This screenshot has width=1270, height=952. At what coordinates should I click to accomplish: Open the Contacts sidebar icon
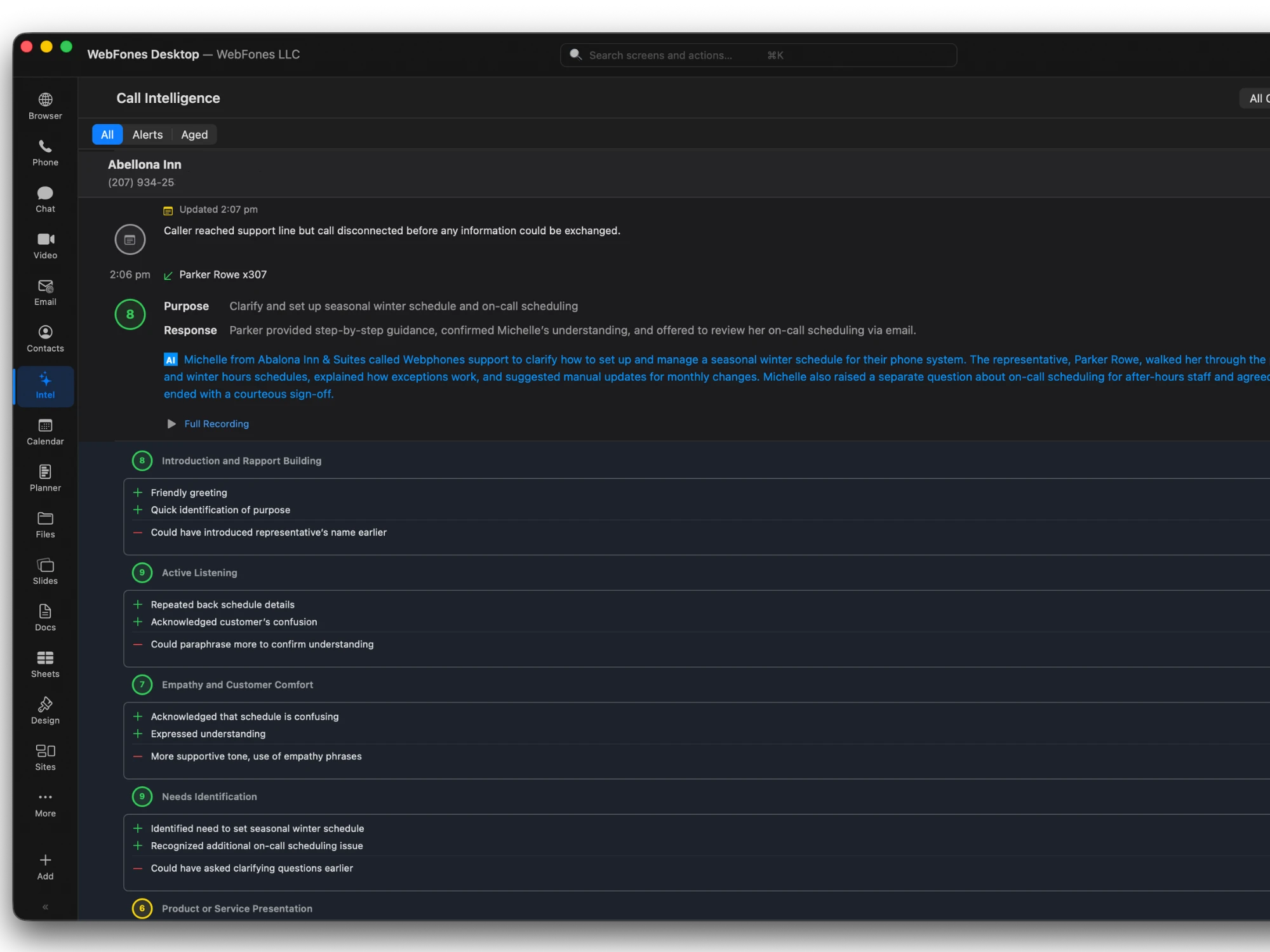pos(45,339)
